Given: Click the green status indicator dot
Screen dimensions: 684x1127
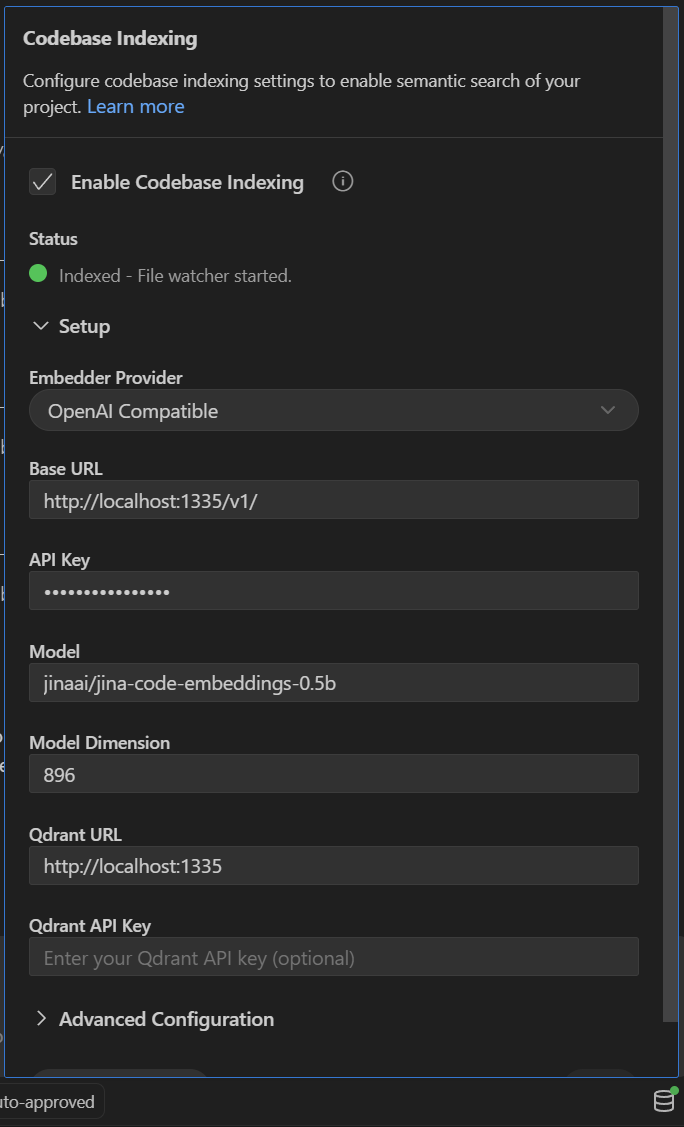Looking at the screenshot, I should point(38,273).
